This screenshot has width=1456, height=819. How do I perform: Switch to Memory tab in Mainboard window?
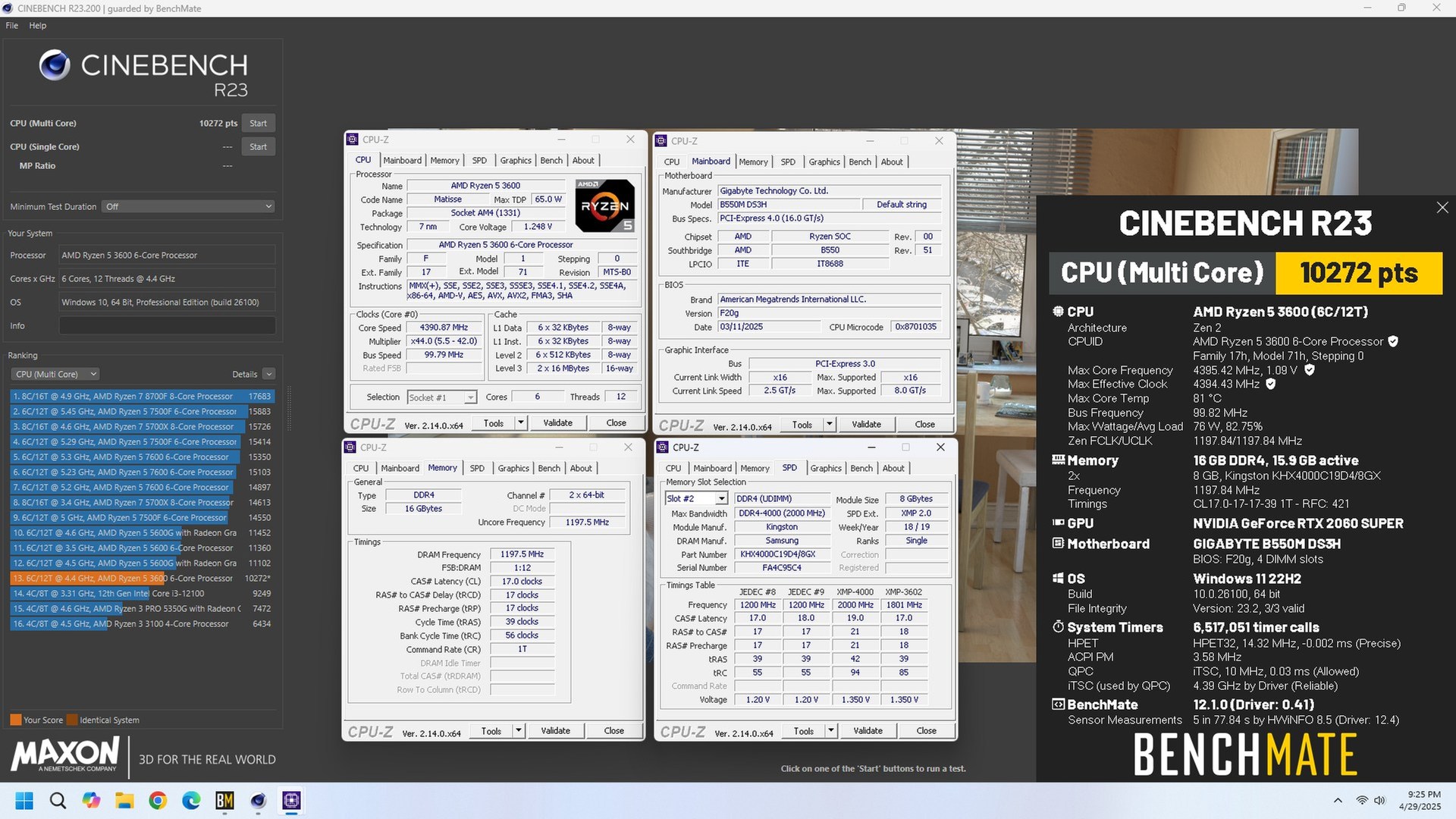point(753,162)
